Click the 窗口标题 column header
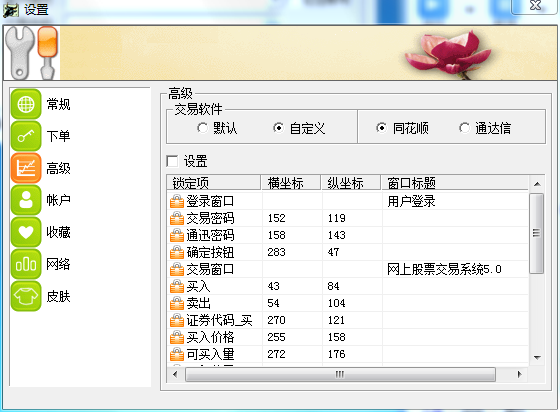 click(454, 183)
